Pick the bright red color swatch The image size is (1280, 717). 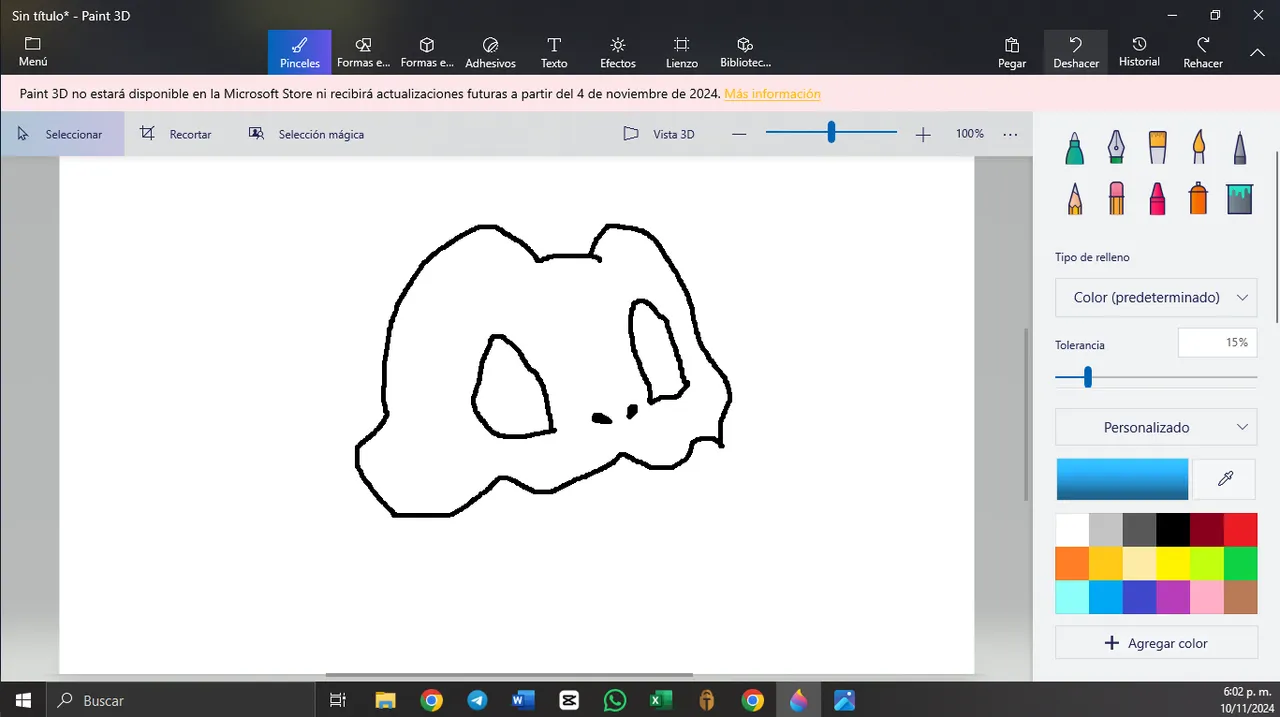point(1240,530)
